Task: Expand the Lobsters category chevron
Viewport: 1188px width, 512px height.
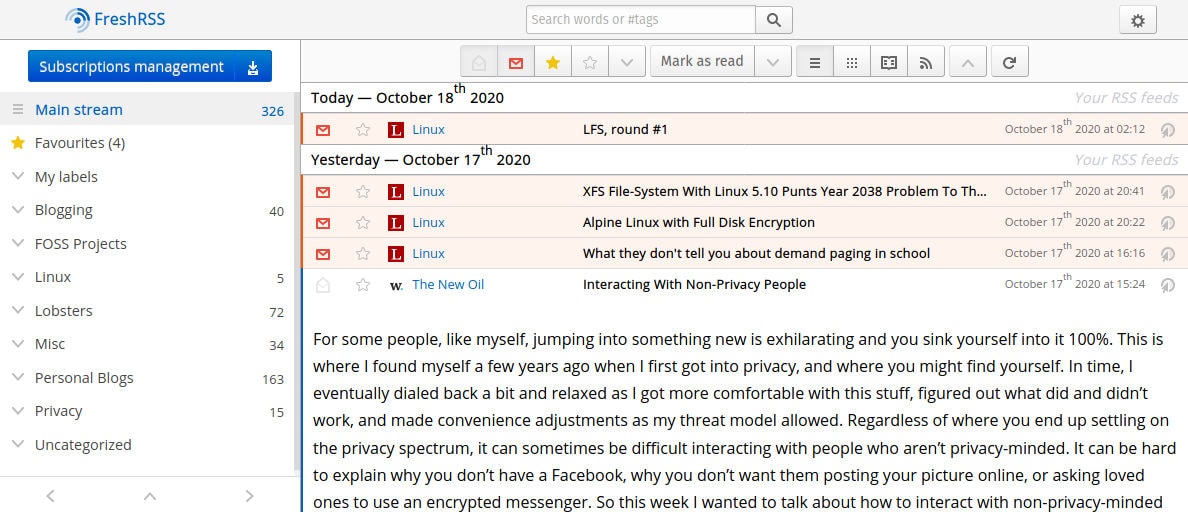Action: [x=17, y=311]
